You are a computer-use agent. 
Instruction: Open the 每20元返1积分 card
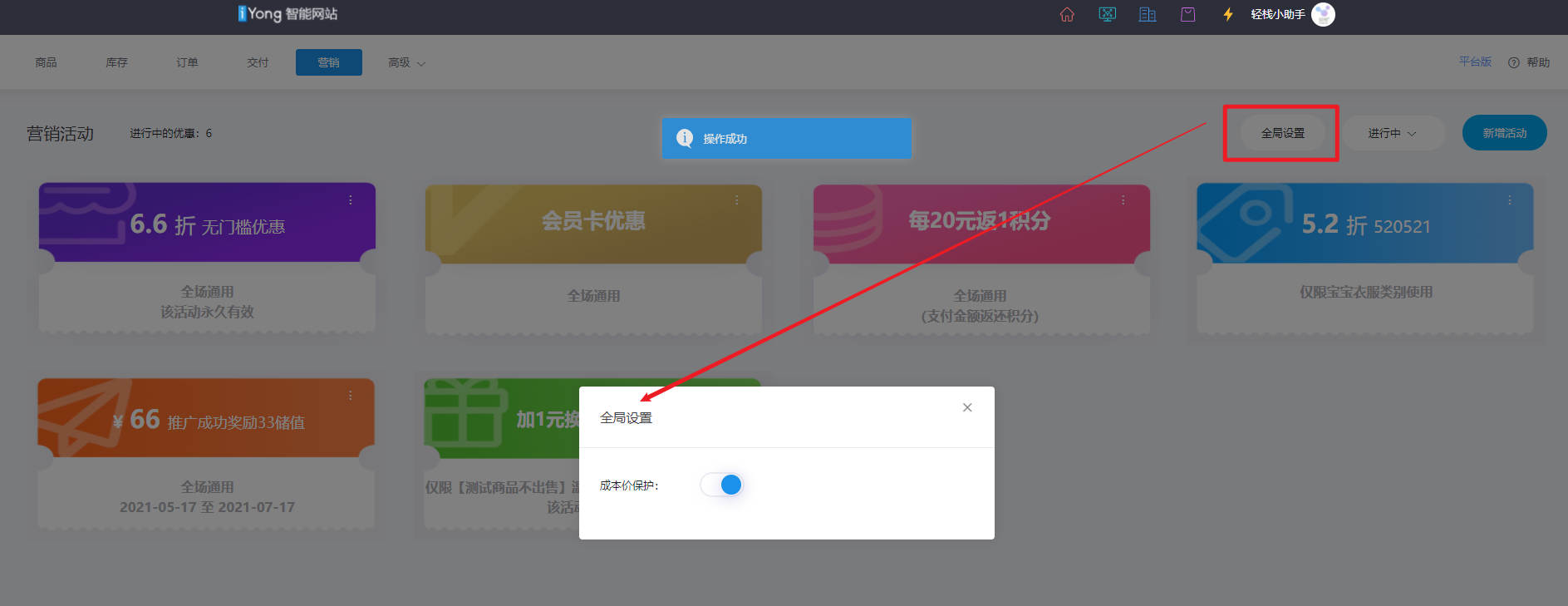coord(981,259)
